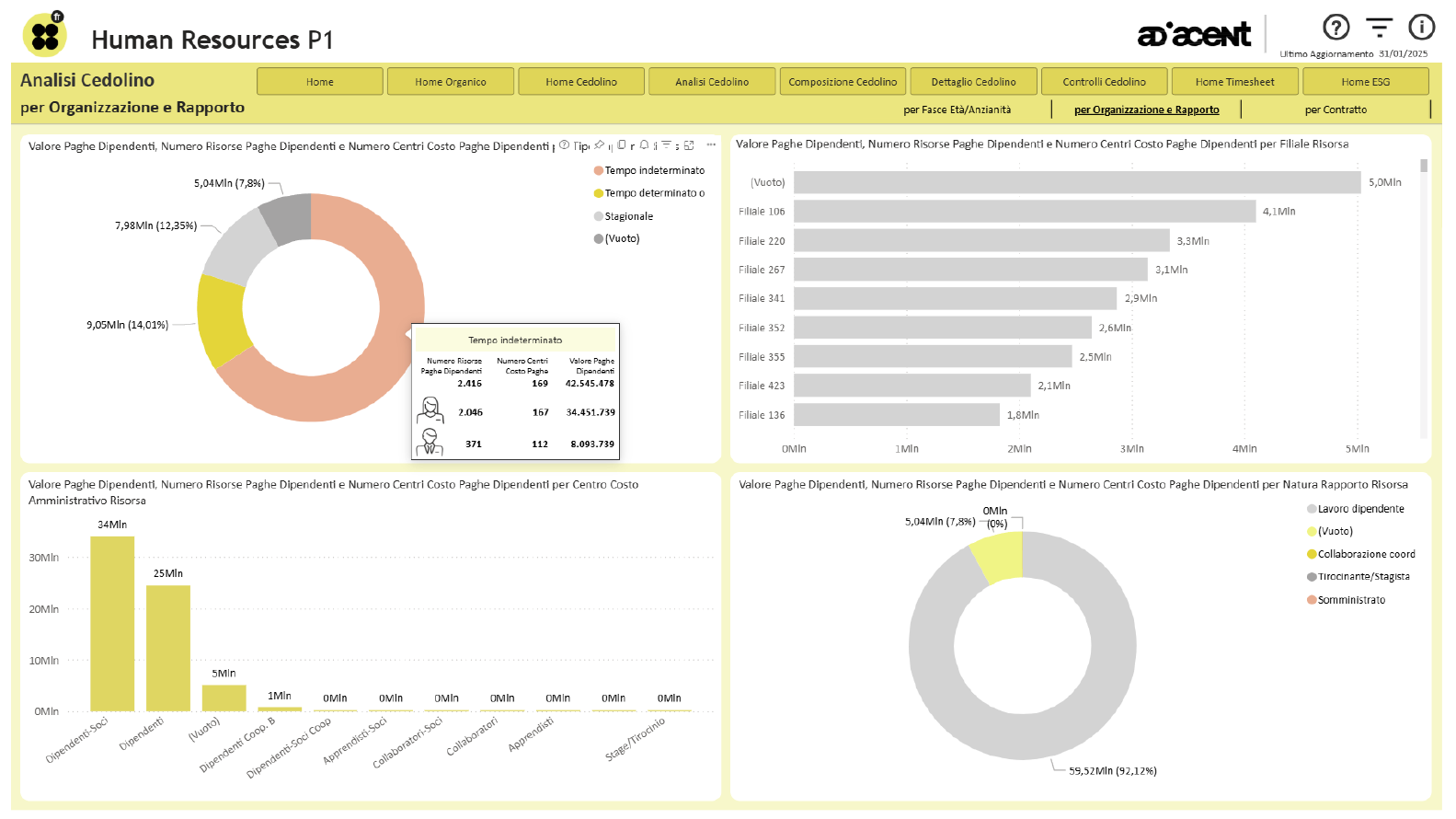This screenshot has width=1456, height=819.
Task: Open the Dettaglio Cedolino tab
Action: (973, 82)
